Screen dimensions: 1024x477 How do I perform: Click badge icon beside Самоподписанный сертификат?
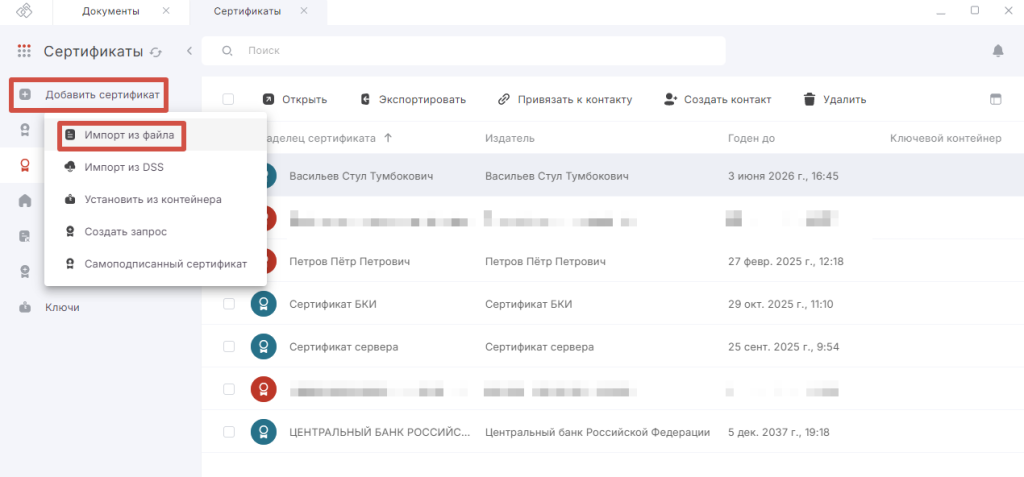click(70, 264)
